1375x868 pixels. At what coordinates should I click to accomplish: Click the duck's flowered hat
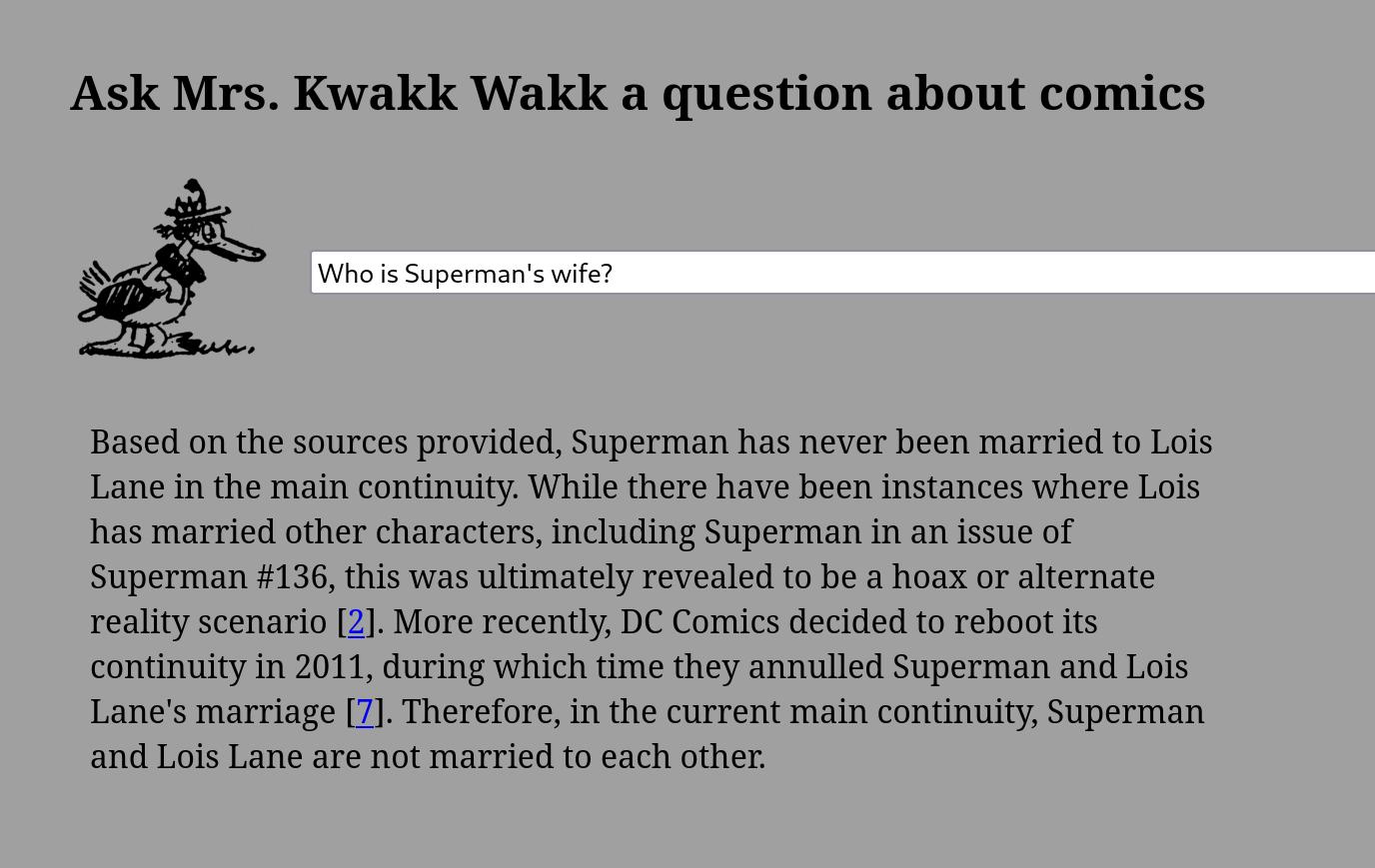click(x=195, y=205)
